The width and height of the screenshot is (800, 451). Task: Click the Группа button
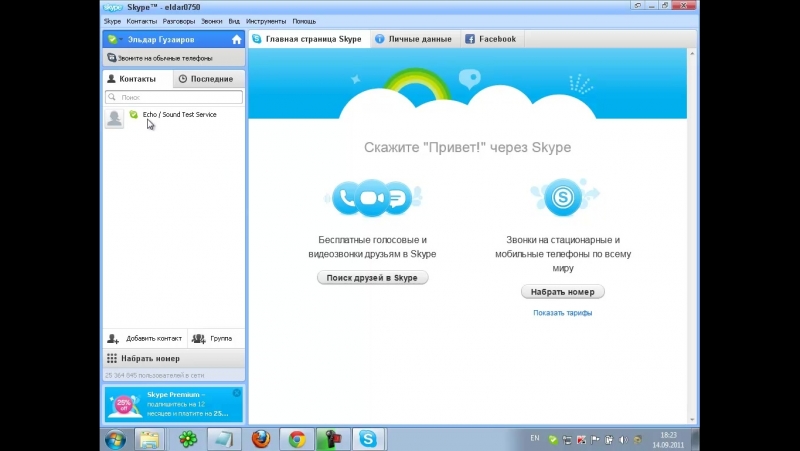click(x=216, y=338)
